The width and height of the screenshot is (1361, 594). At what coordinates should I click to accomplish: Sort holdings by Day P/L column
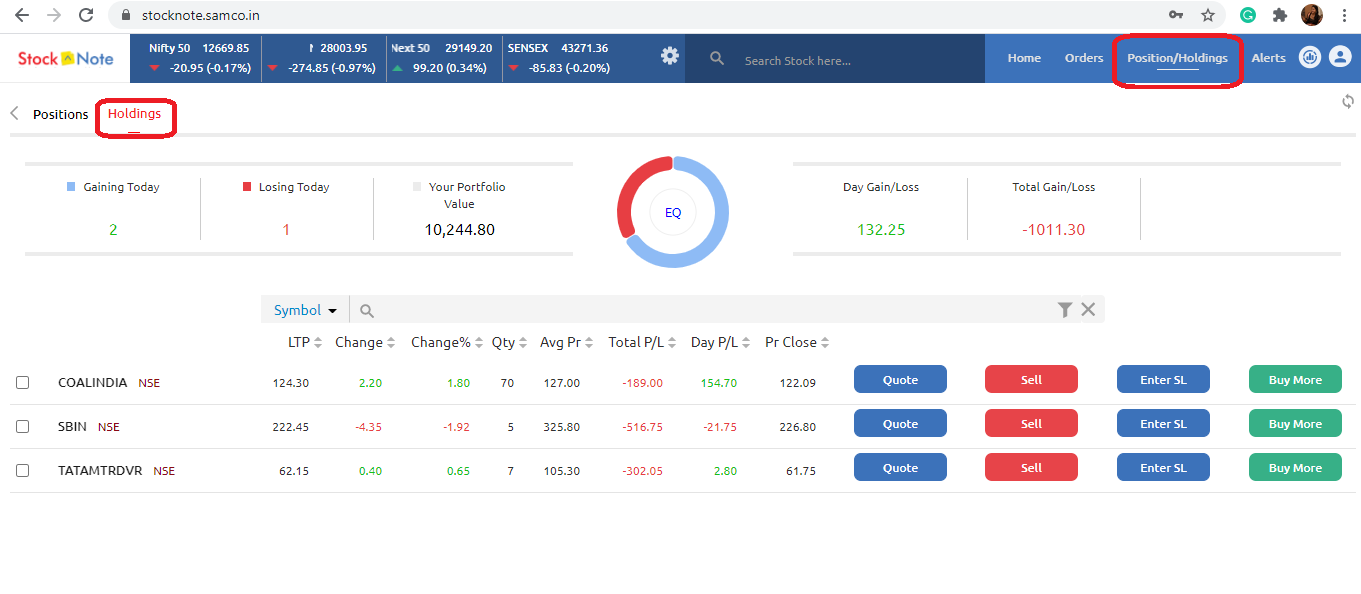(x=721, y=342)
